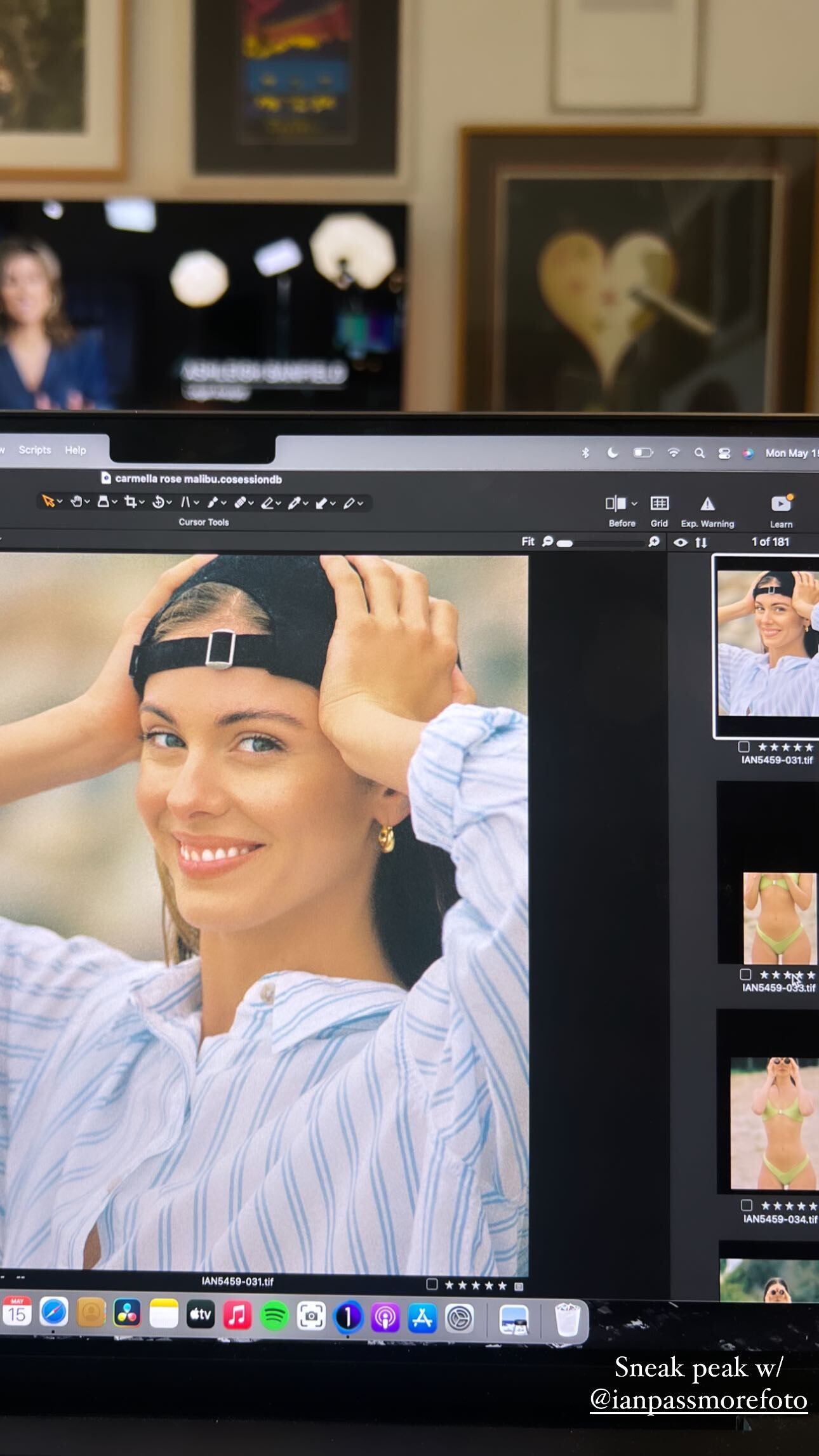The height and width of the screenshot is (1456, 819).
Task: Tick the color tag checkbox under IAN5459-031.tif thumbnail
Action: click(744, 747)
